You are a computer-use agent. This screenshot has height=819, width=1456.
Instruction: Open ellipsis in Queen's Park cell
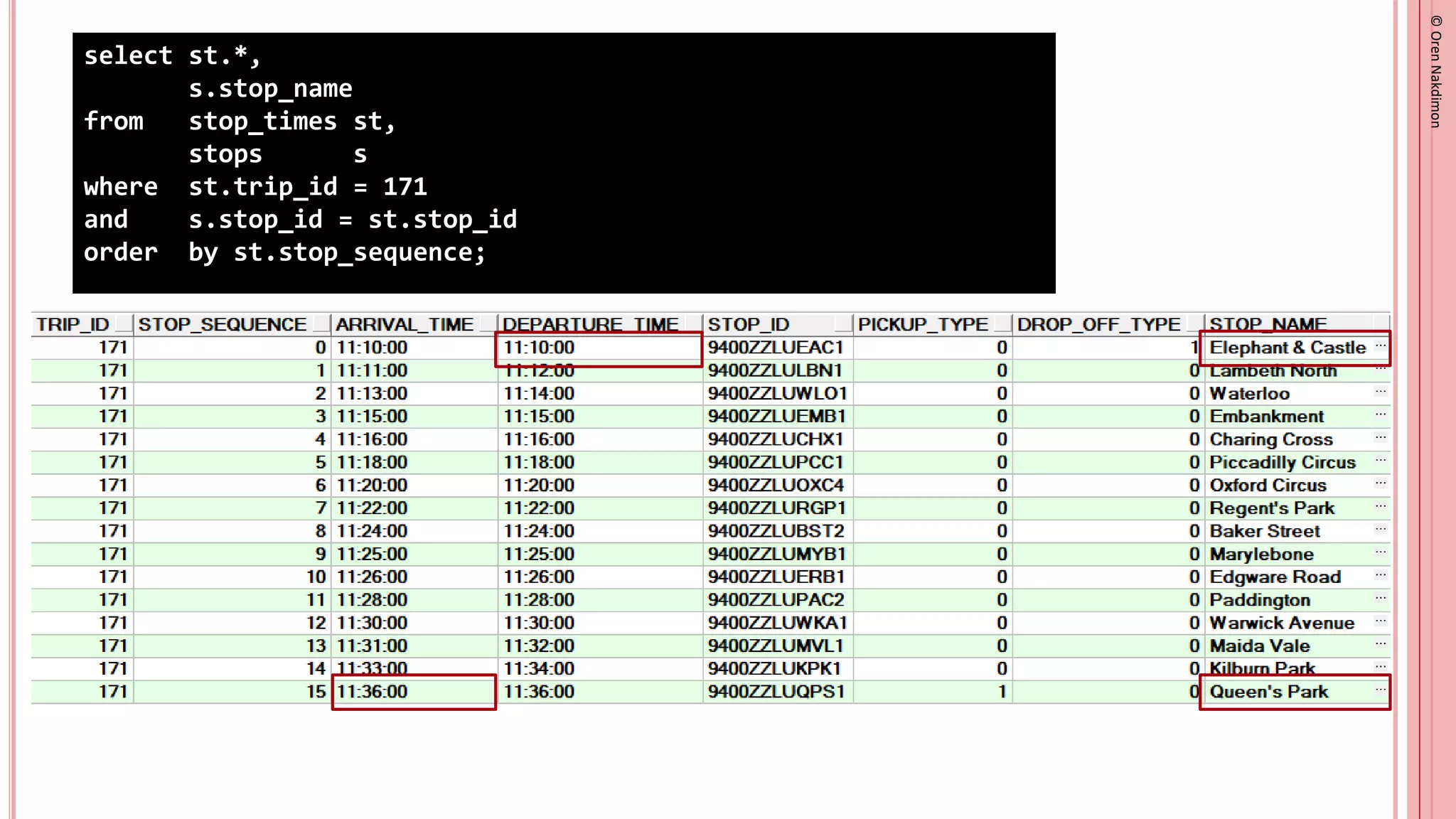coord(1380,690)
